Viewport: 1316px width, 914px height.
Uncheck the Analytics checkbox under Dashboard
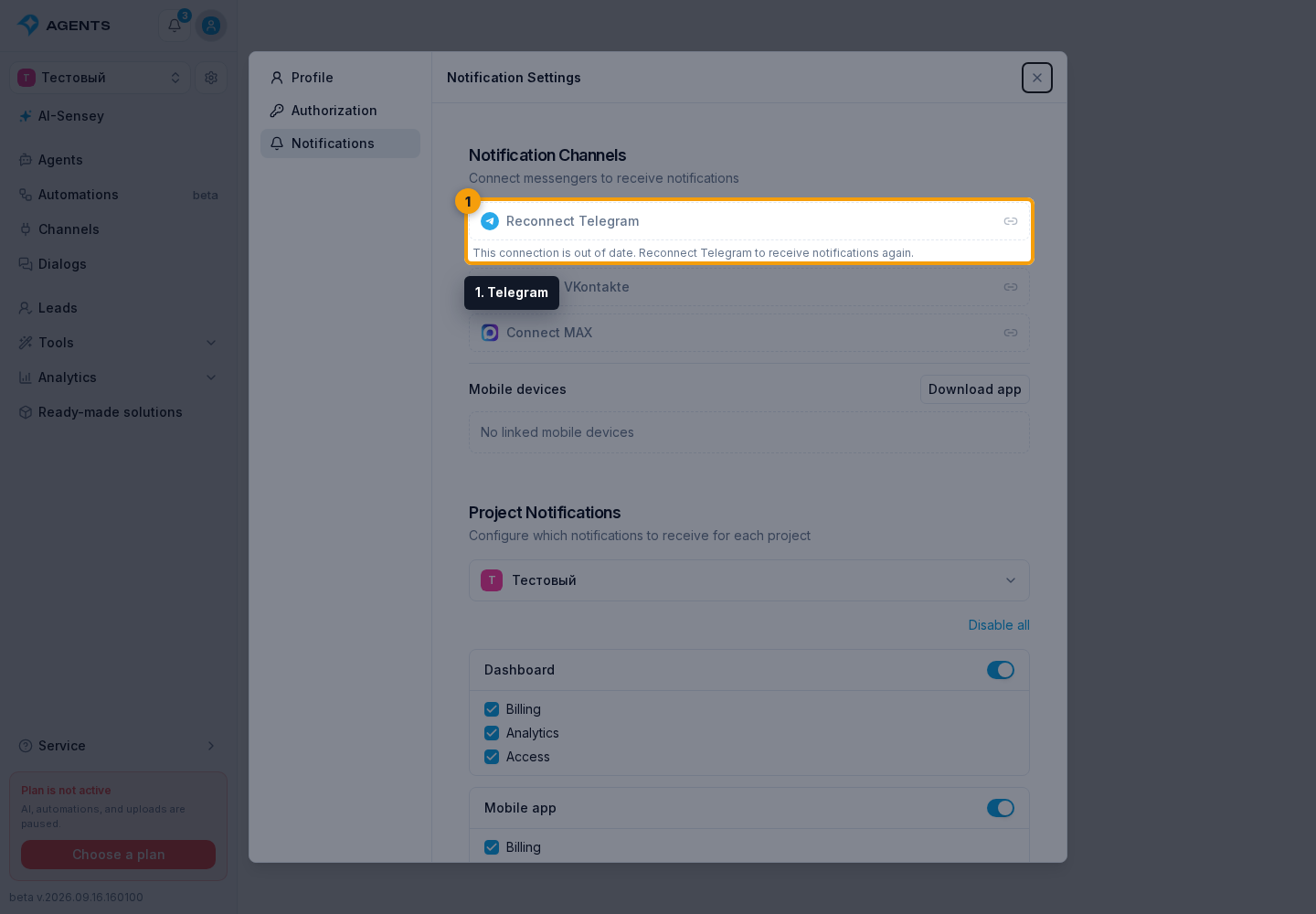[492, 733]
